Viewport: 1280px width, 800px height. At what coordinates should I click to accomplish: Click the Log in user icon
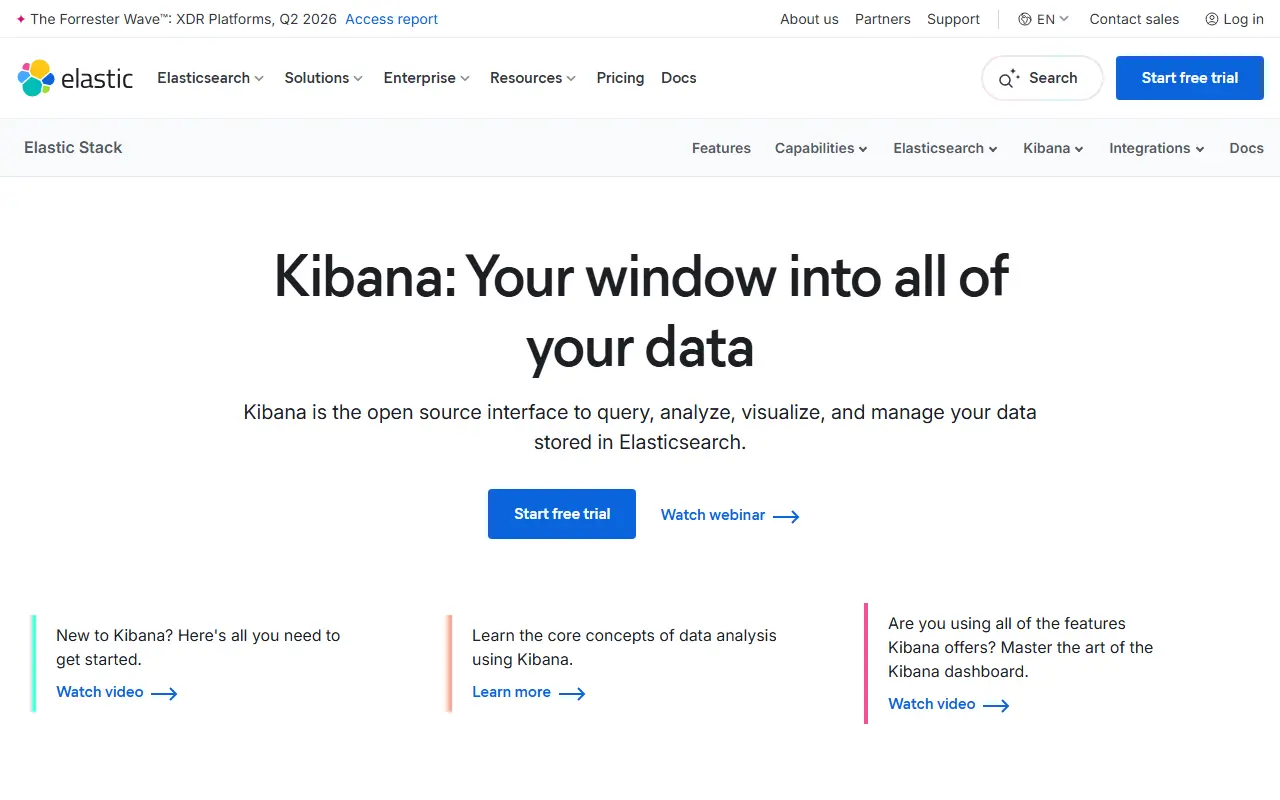1212,19
